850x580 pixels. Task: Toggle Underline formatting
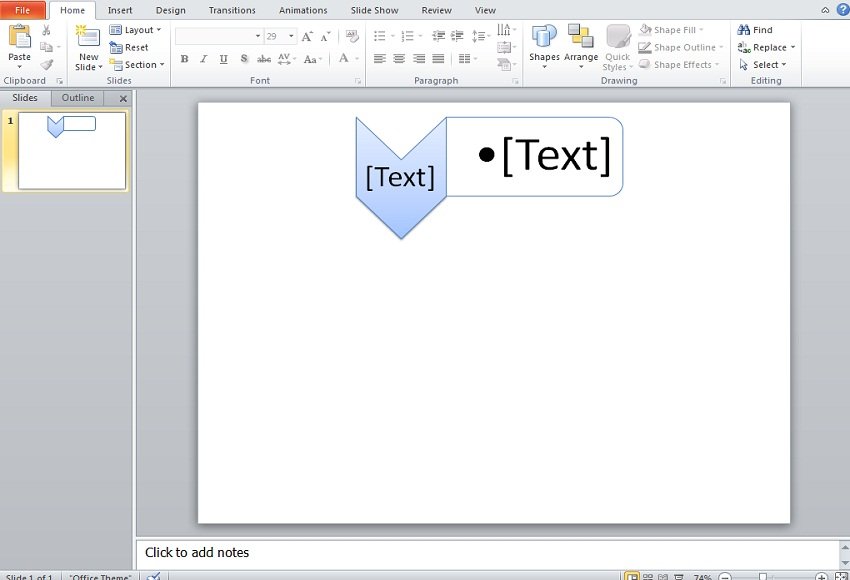coord(223,59)
